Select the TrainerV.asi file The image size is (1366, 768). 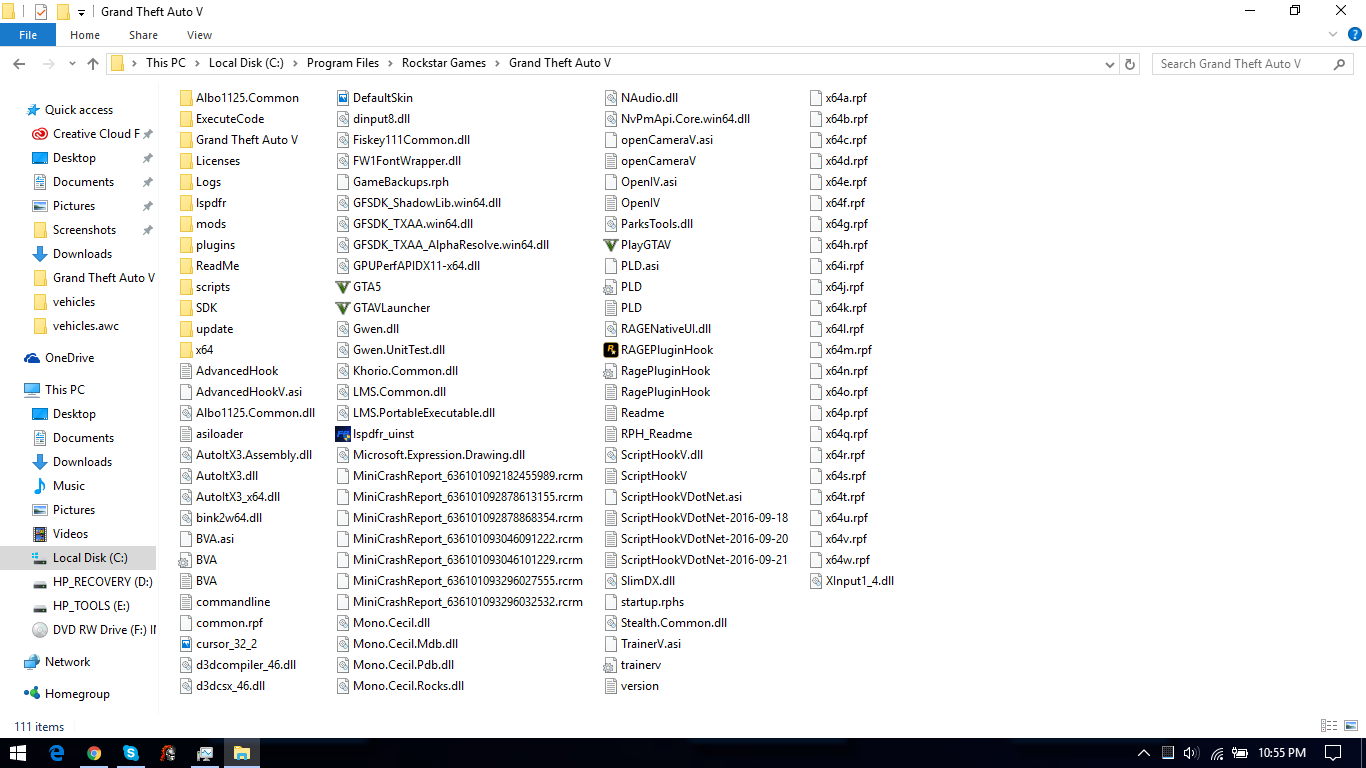(644, 644)
